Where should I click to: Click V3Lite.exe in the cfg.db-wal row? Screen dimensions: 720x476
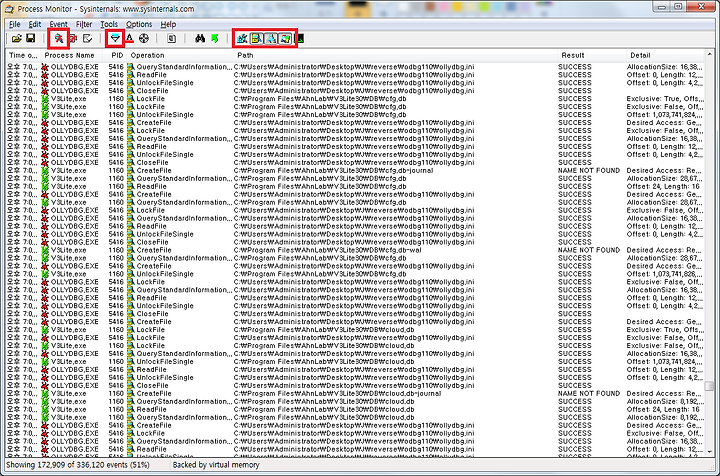pos(68,250)
